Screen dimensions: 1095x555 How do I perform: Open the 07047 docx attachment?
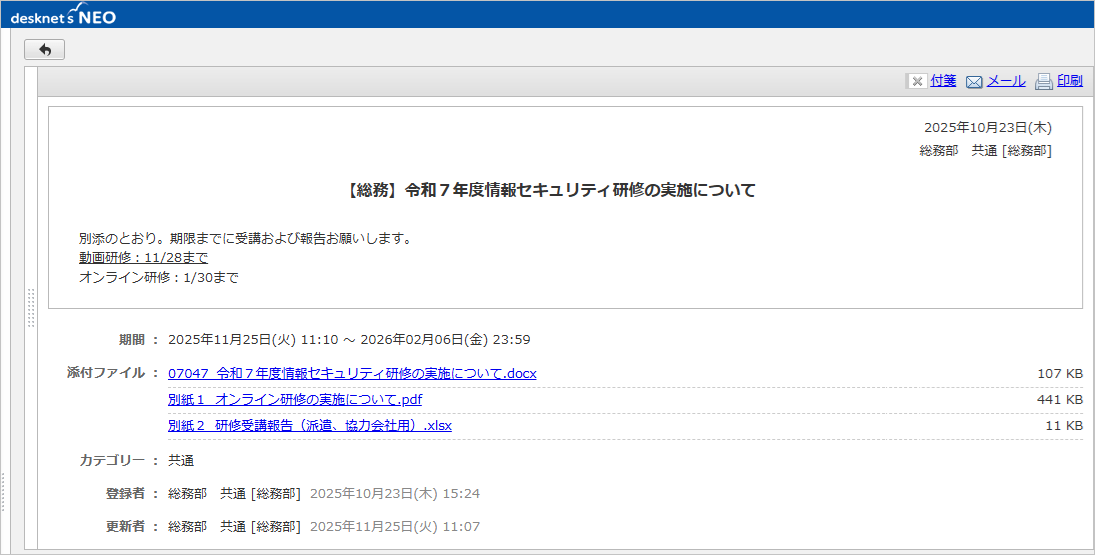pyautogui.click(x=352, y=373)
